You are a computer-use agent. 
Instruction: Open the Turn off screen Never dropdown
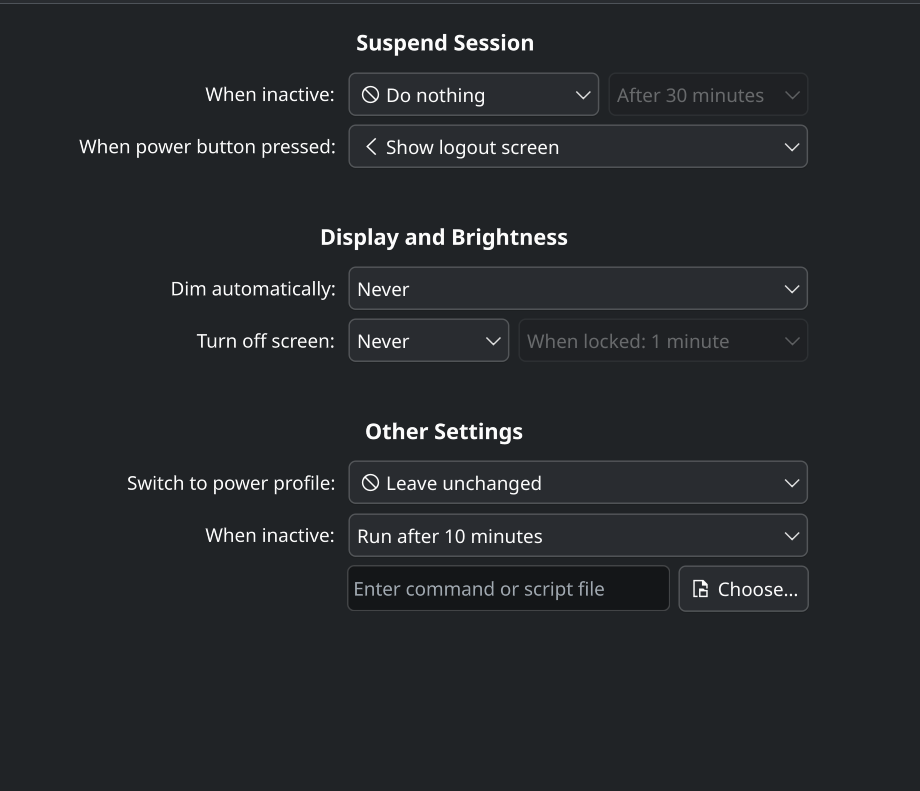(x=428, y=341)
